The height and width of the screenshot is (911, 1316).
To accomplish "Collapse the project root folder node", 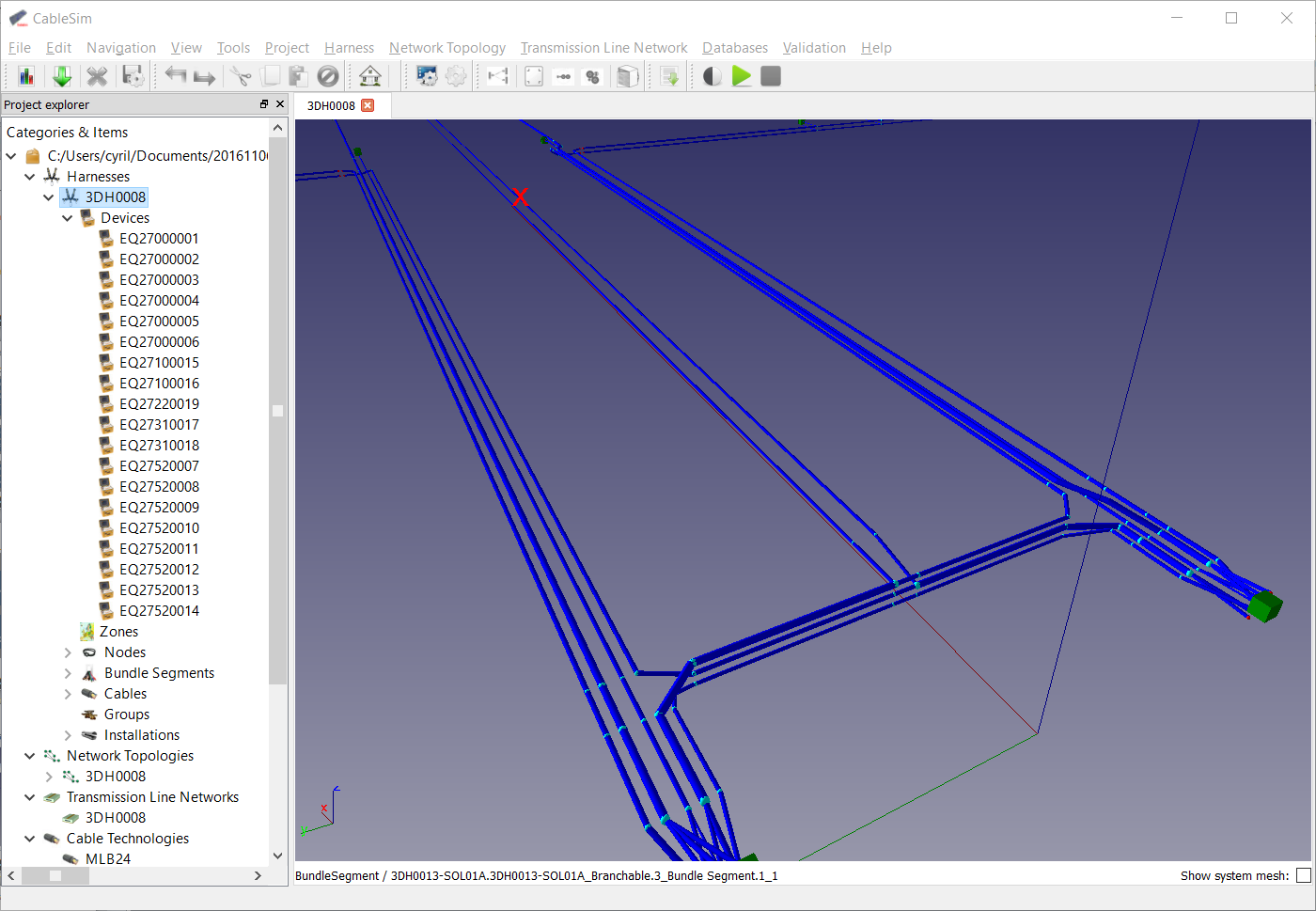I will pos(11,156).
